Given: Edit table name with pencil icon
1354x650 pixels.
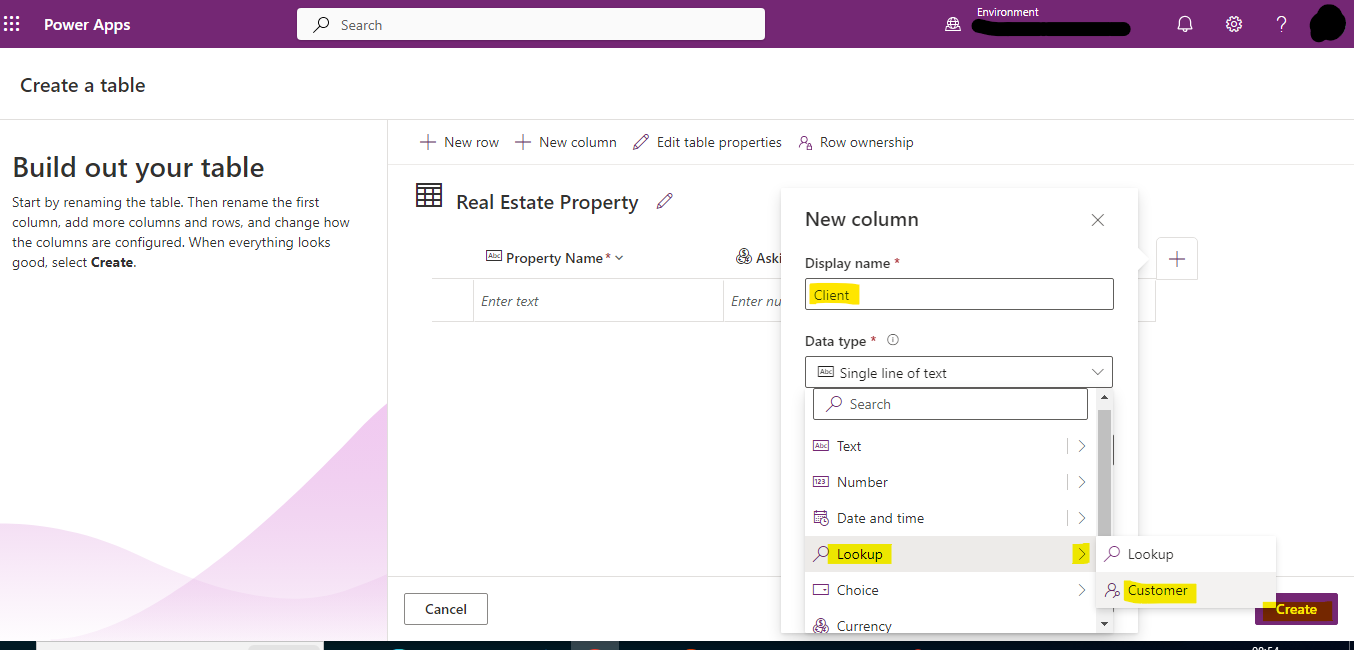Looking at the screenshot, I should [664, 201].
